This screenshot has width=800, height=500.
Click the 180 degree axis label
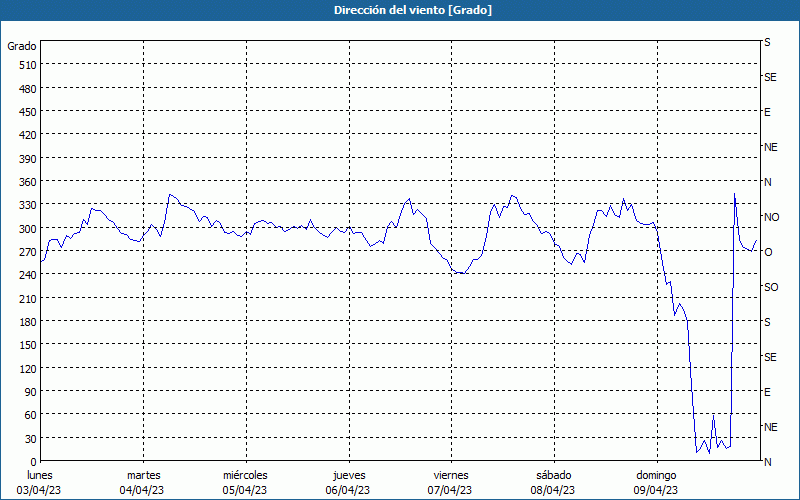click(28, 322)
